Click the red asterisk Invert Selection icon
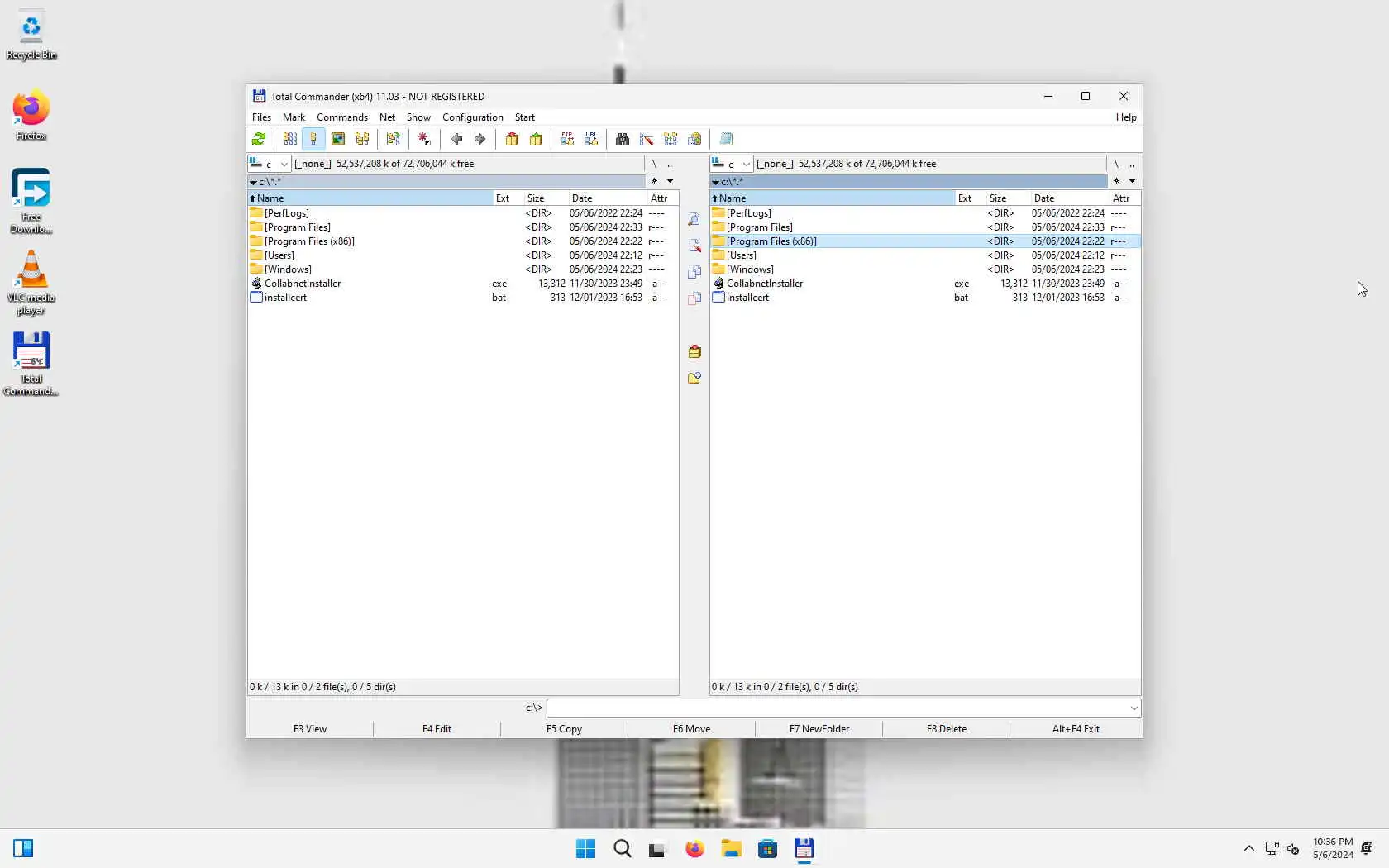1389x868 pixels. (x=424, y=139)
